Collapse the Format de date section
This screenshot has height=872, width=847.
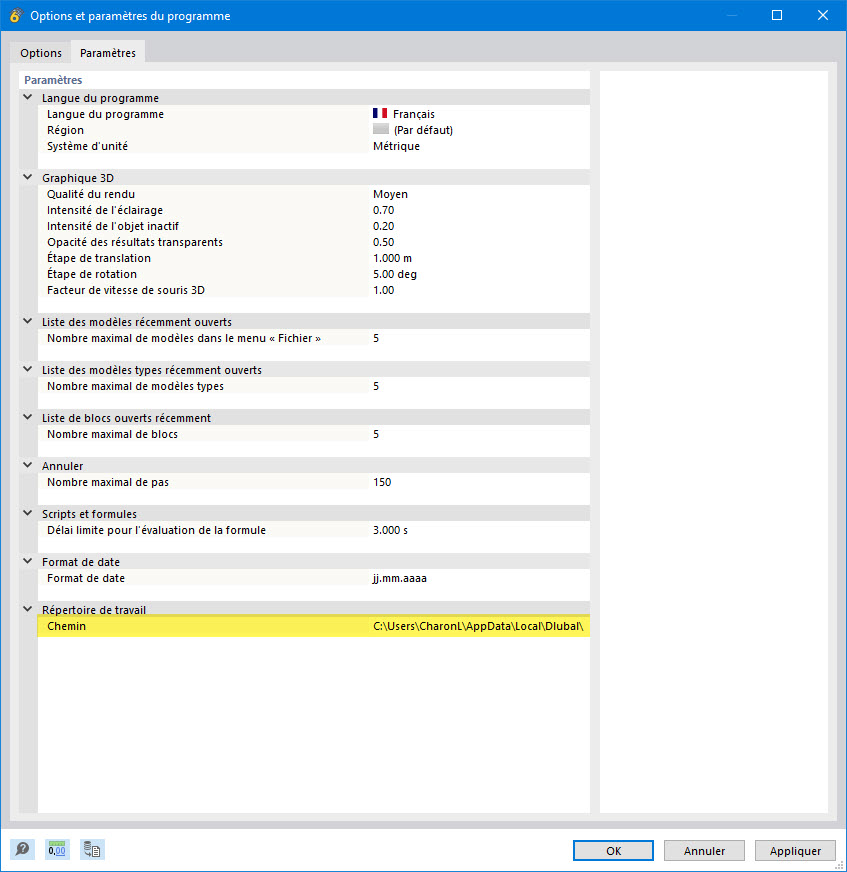pos(26,561)
